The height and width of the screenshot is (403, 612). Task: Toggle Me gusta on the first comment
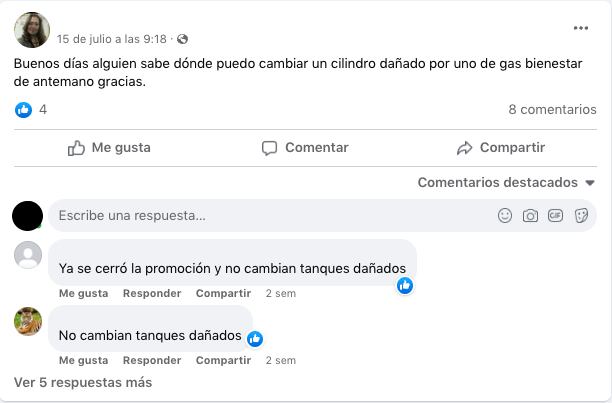click(x=83, y=293)
